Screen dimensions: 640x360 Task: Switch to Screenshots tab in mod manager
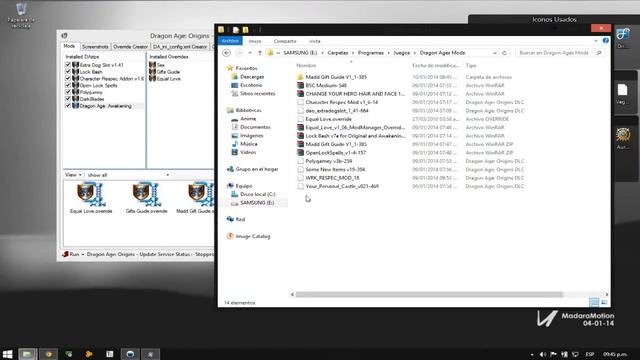(95, 47)
